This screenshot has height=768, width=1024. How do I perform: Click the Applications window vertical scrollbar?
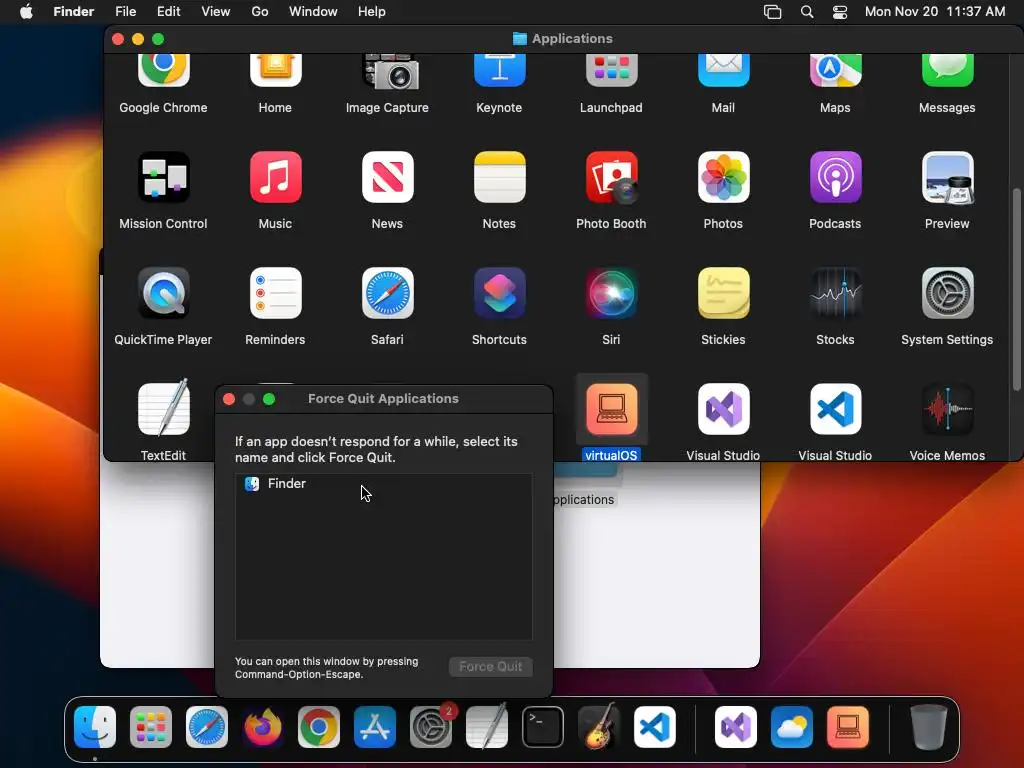click(x=1016, y=290)
